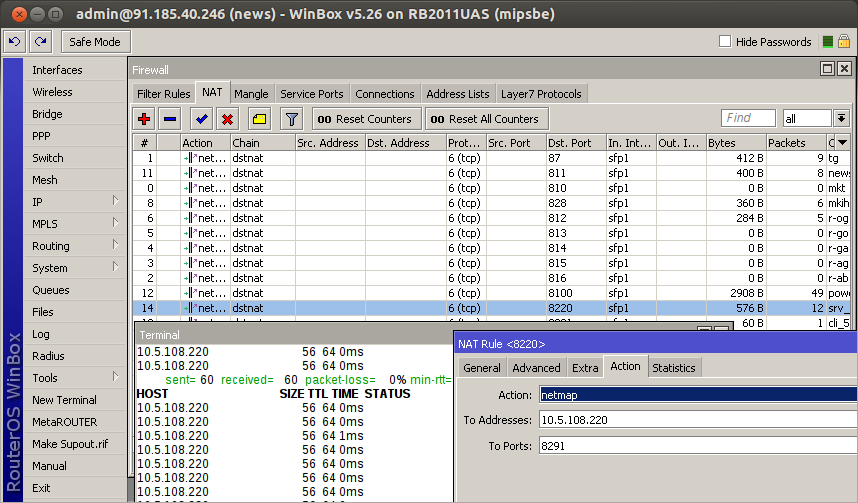Toggle the Hide Passwords checkbox

tap(725, 42)
